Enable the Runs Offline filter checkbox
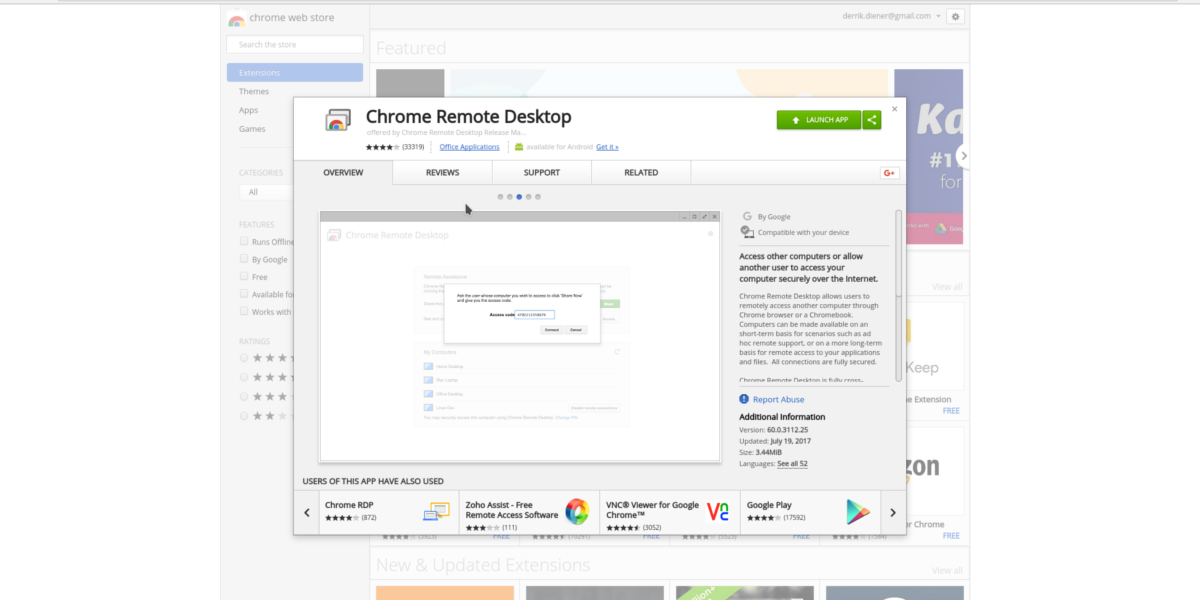Screen dimensions: 1200x600 click(x=244, y=241)
